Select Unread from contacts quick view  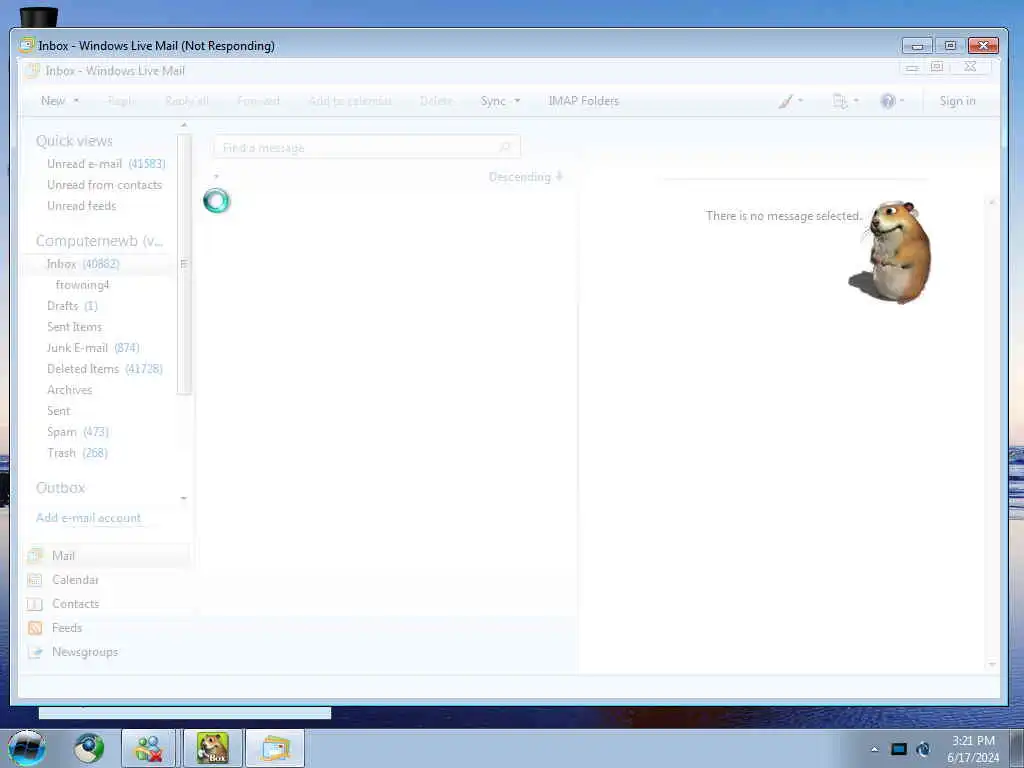104,185
